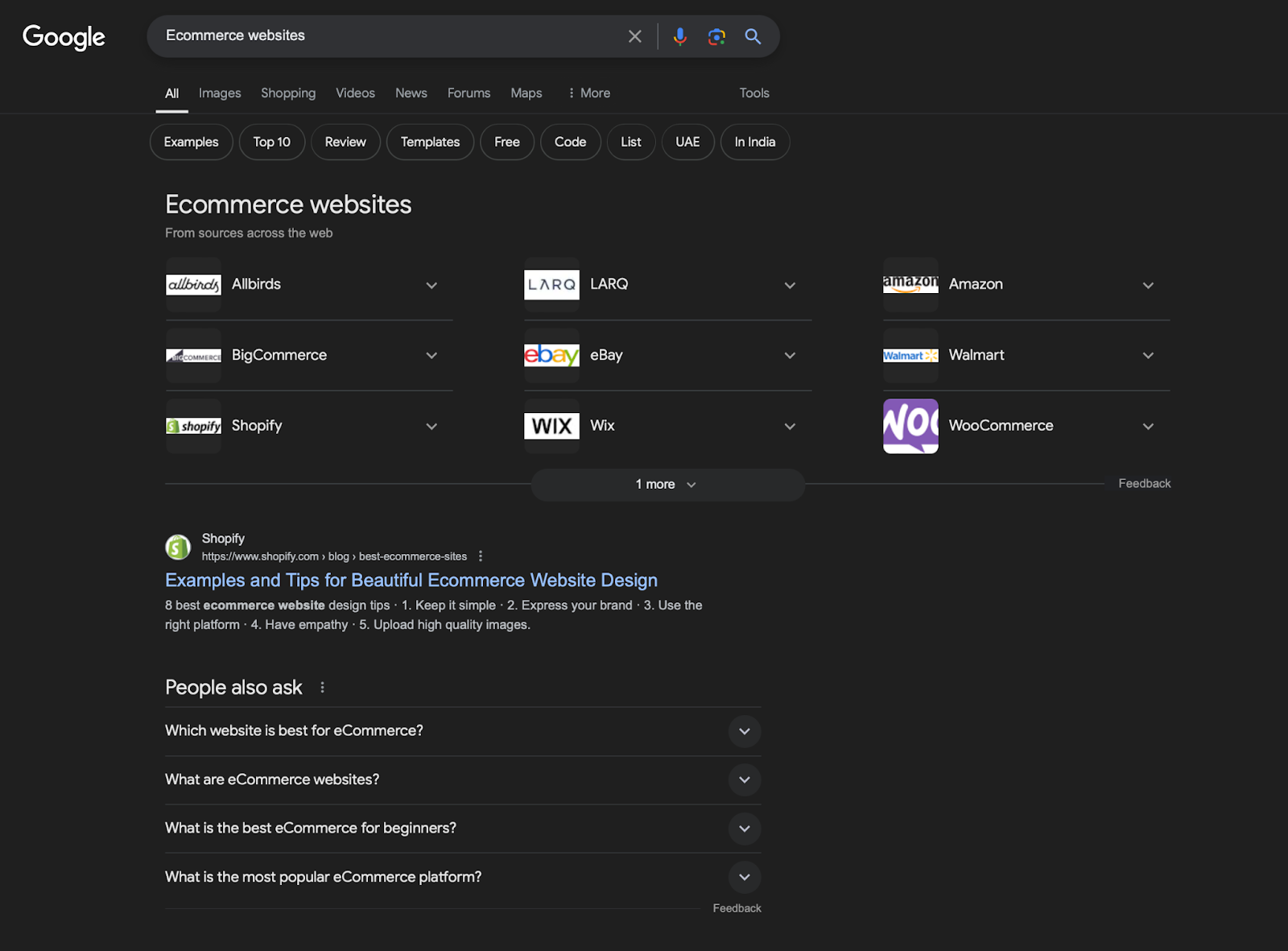Viewport: 1288px width, 951px height.
Task: Switch to the News tab
Action: click(411, 93)
